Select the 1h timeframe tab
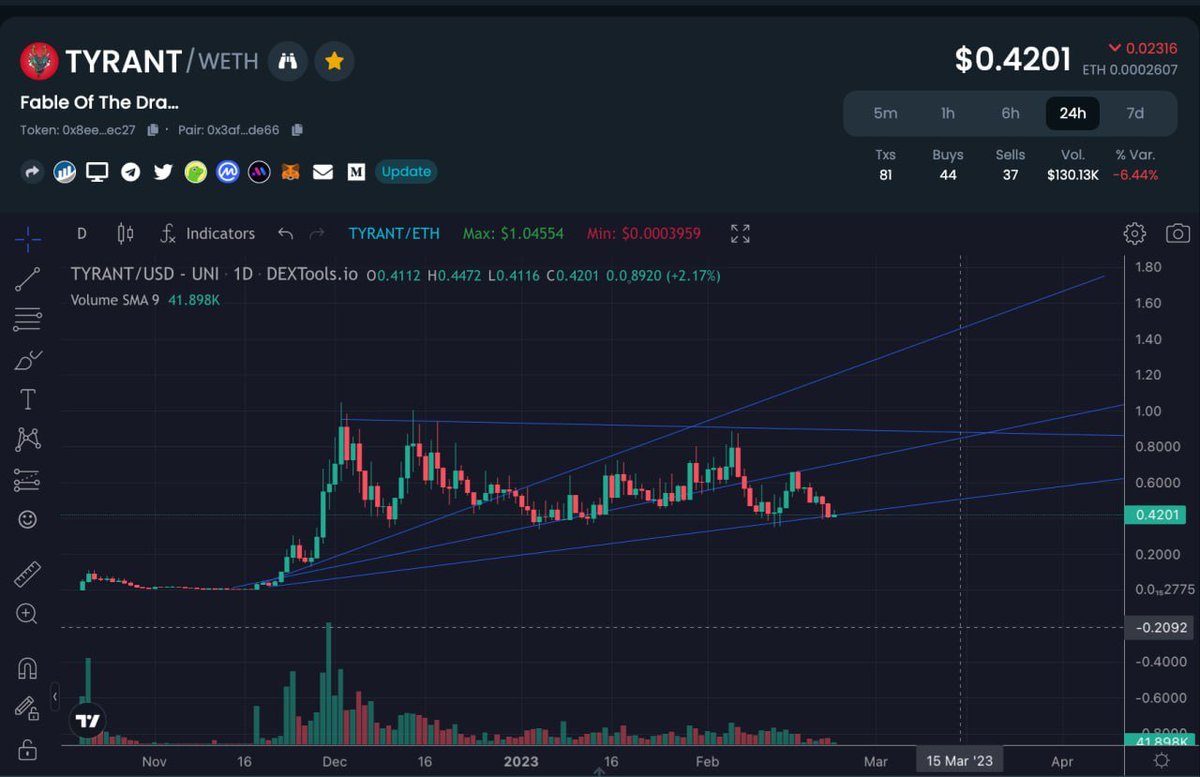The image size is (1200, 777). [947, 113]
